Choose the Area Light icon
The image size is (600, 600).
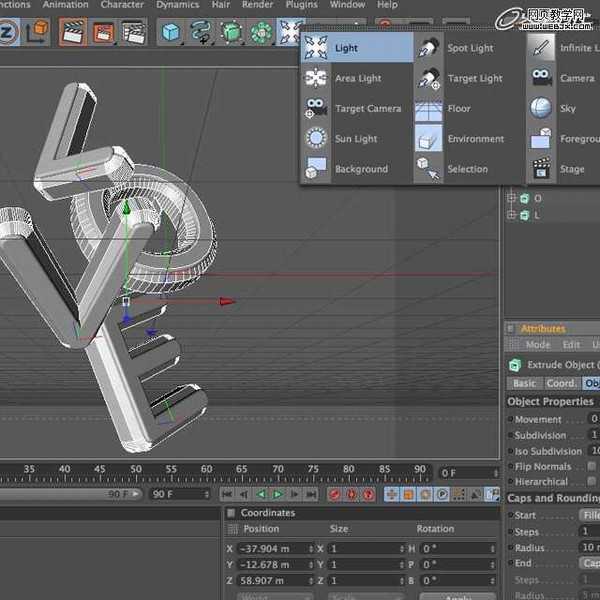(317, 78)
